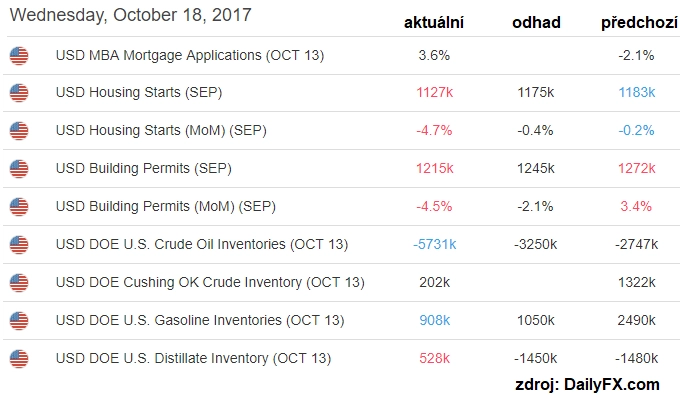Click the US flag next to Housing Starts (SEP)
The width and height of the screenshot is (687, 398).
pyautogui.click(x=19, y=93)
